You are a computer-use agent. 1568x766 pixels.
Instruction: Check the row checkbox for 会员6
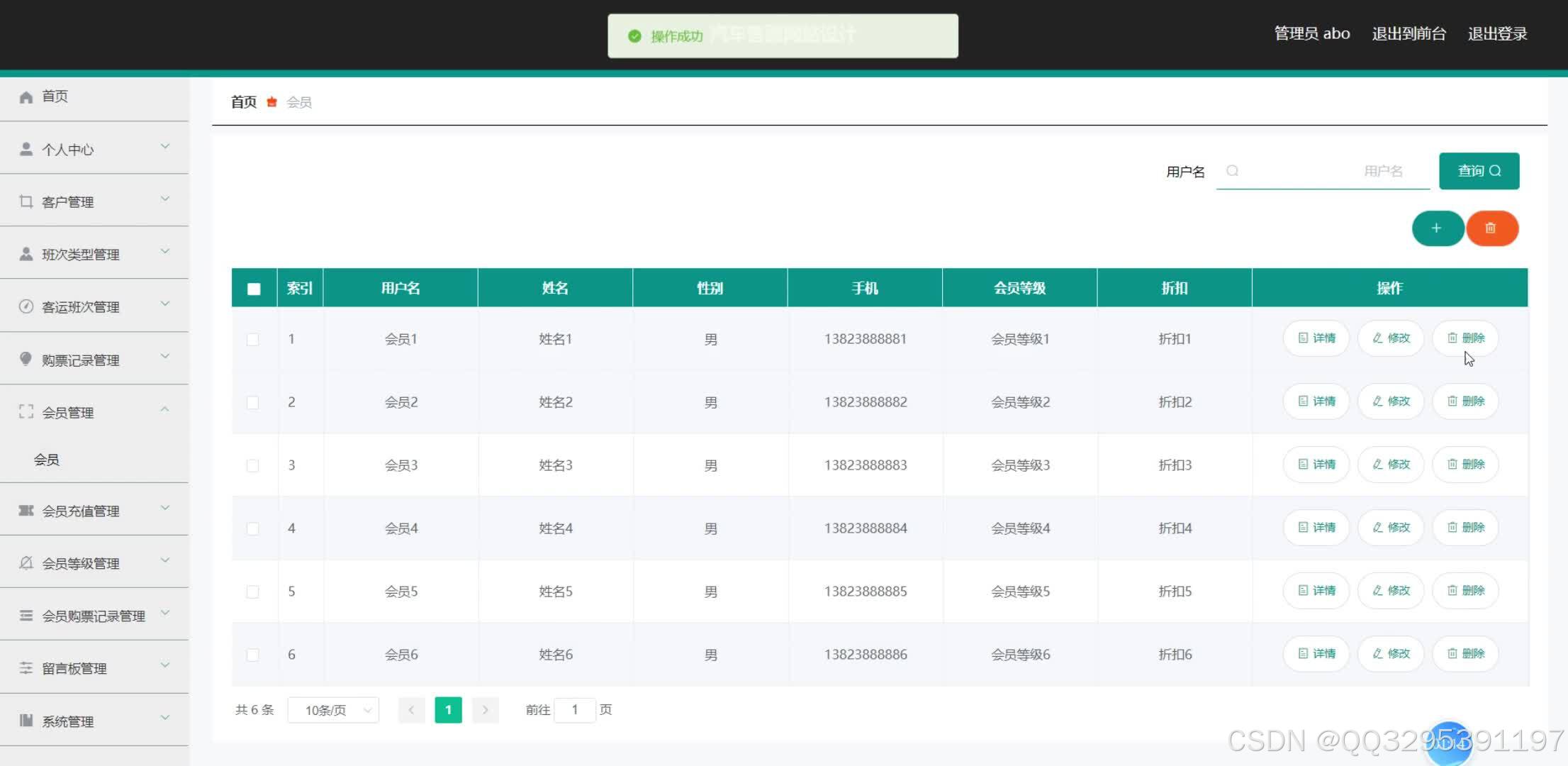pos(252,655)
